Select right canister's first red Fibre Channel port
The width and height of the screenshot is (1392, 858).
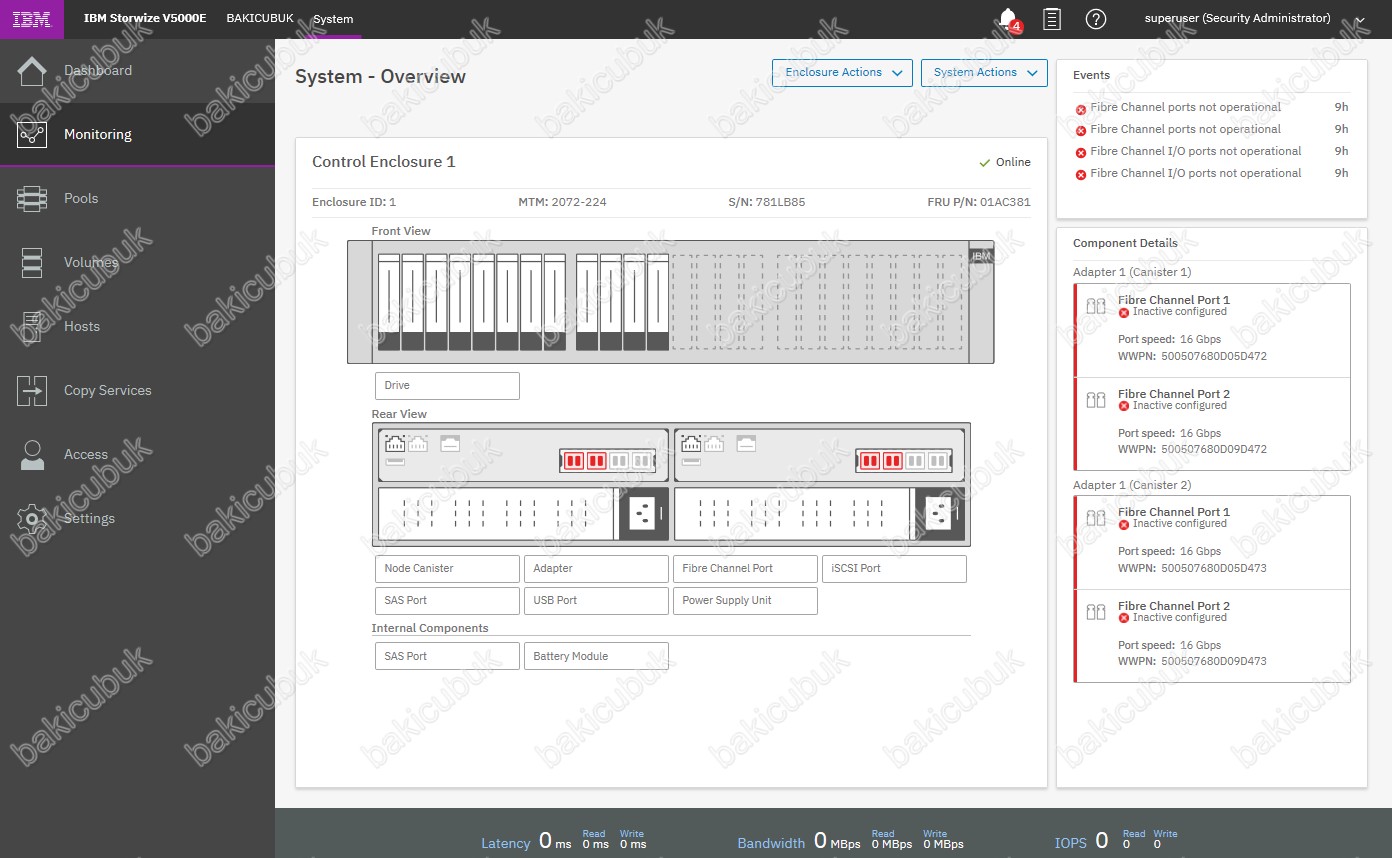pyautogui.click(x=870, y=461)
